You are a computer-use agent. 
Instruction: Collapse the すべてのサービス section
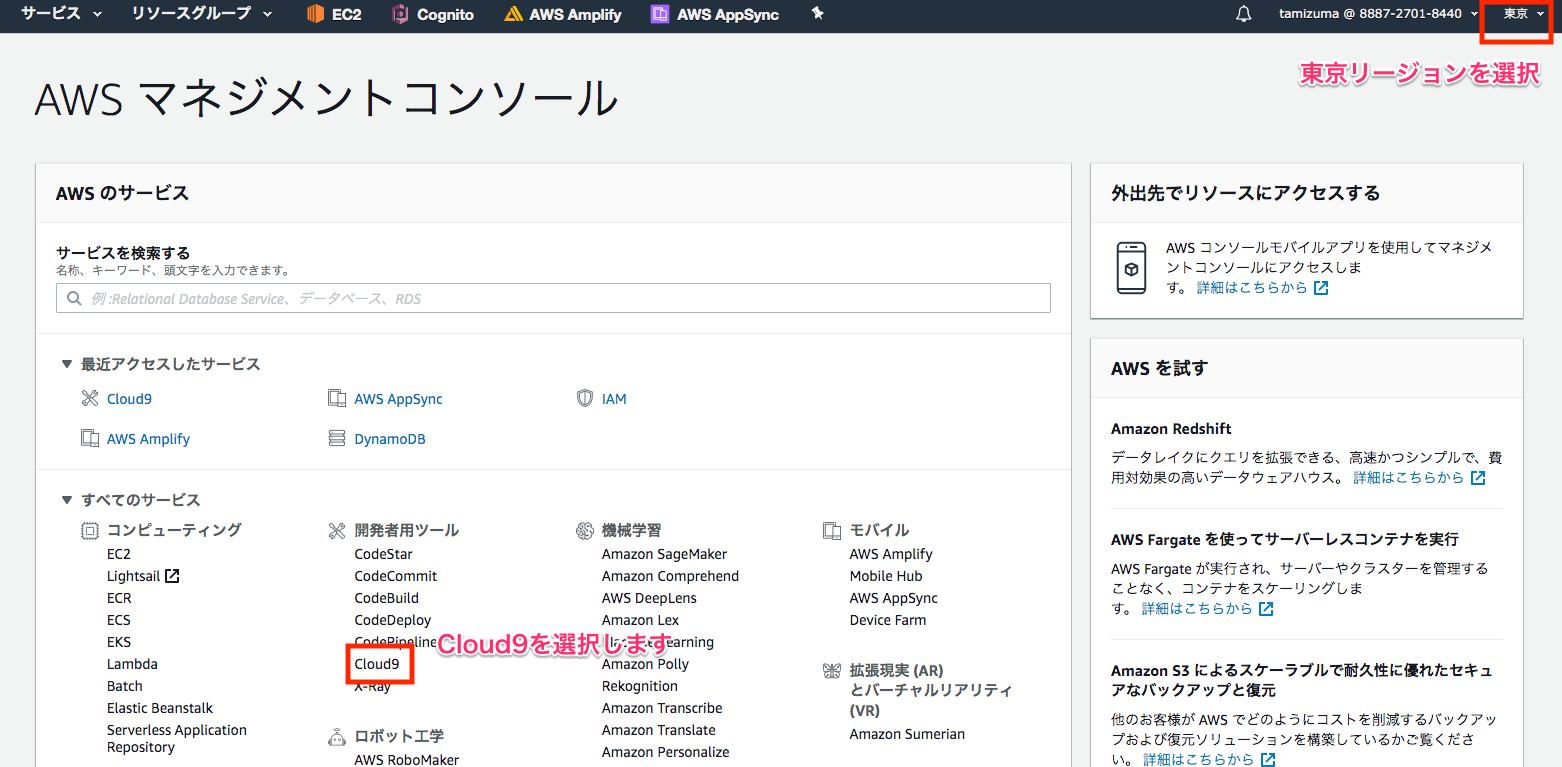point(67,500)
